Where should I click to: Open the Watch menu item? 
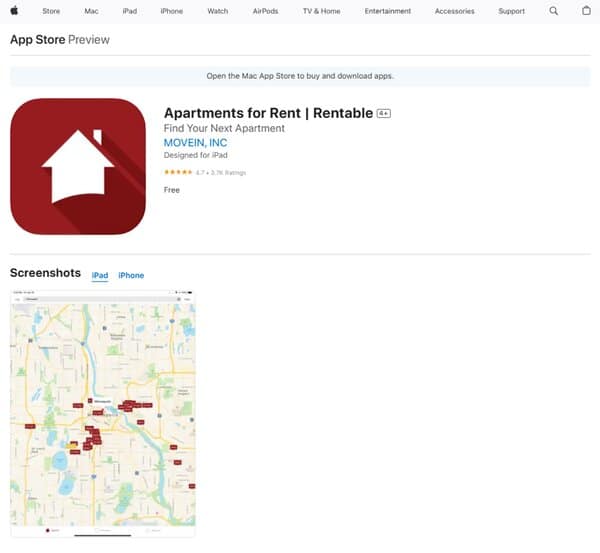point(218,11)
